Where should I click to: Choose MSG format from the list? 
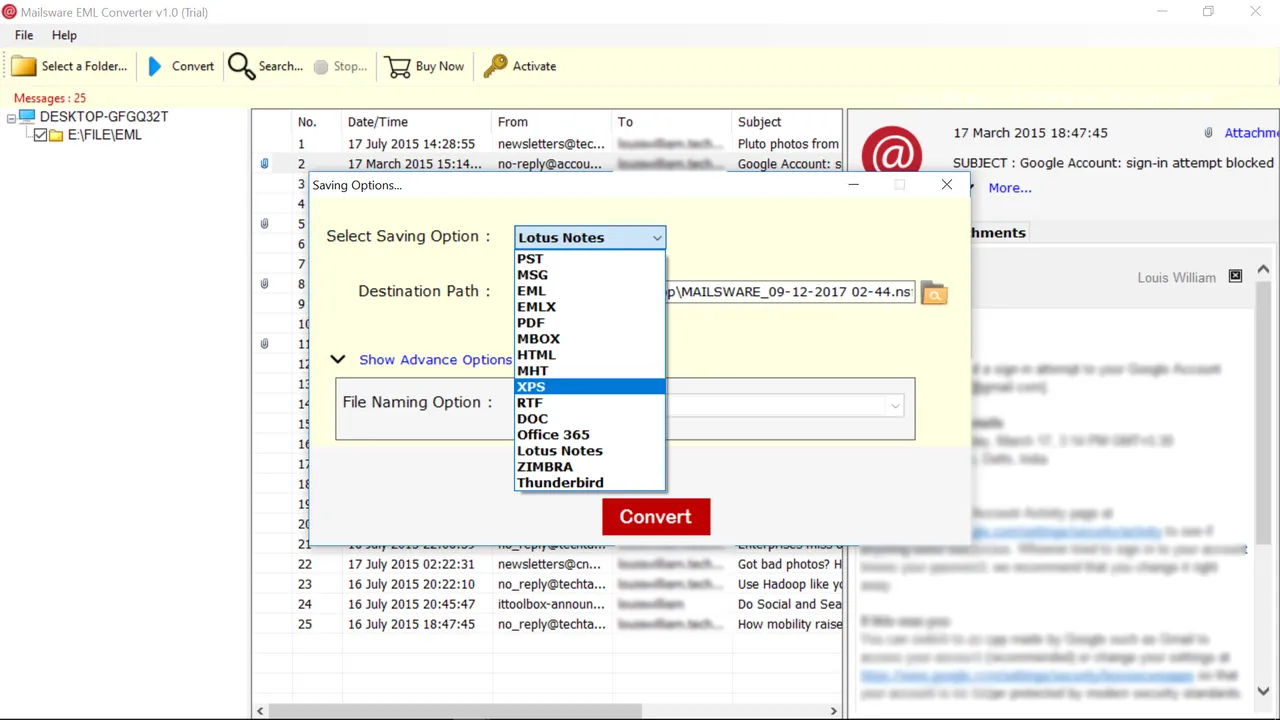coord(590,274)
